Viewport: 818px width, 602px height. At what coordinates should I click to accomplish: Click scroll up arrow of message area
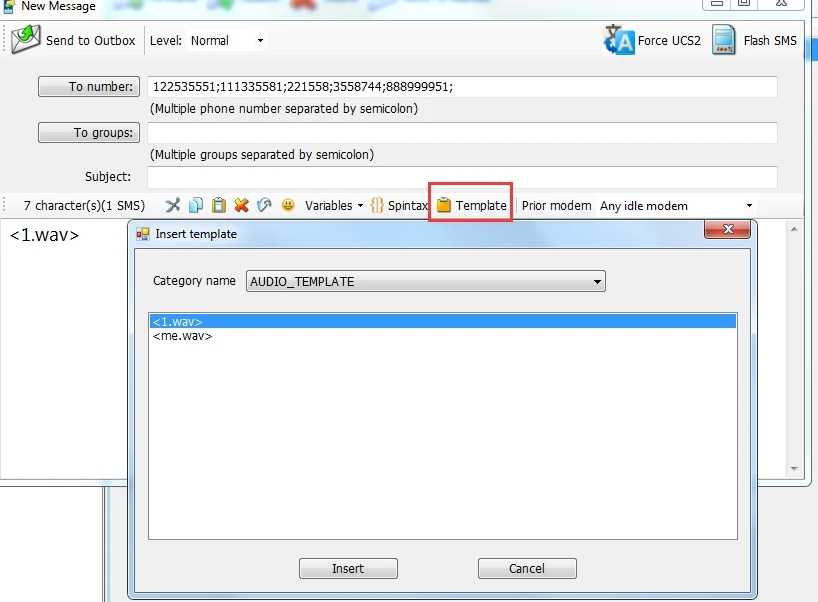pyautogui.click(x=794, y=229)
